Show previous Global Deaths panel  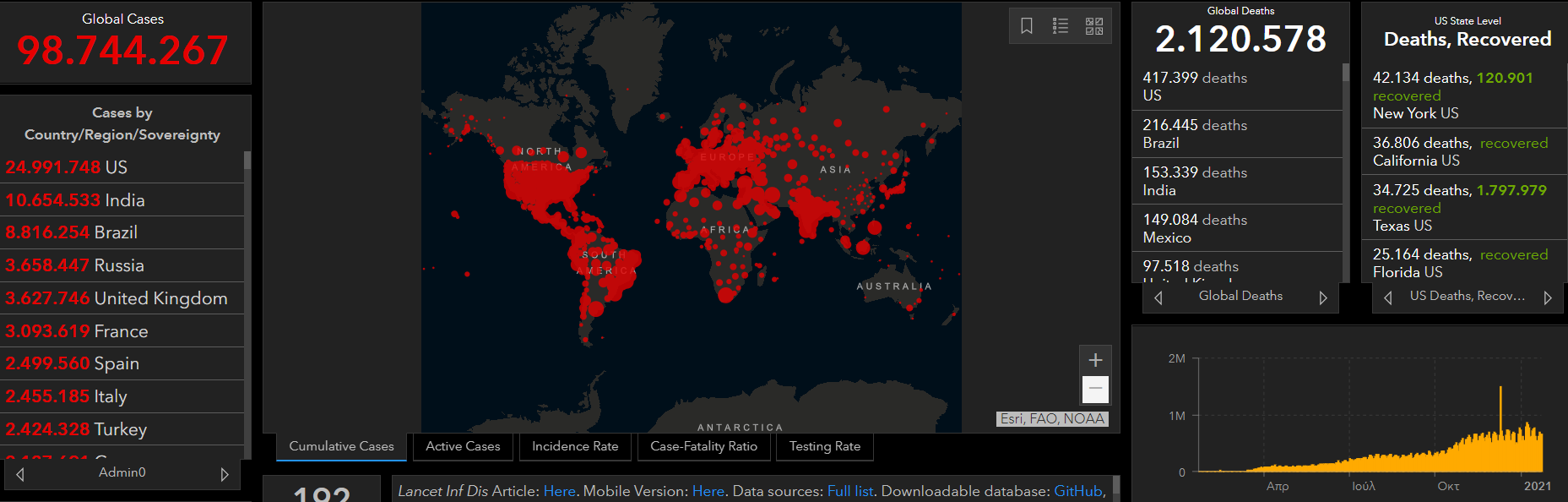[1158, 297]
